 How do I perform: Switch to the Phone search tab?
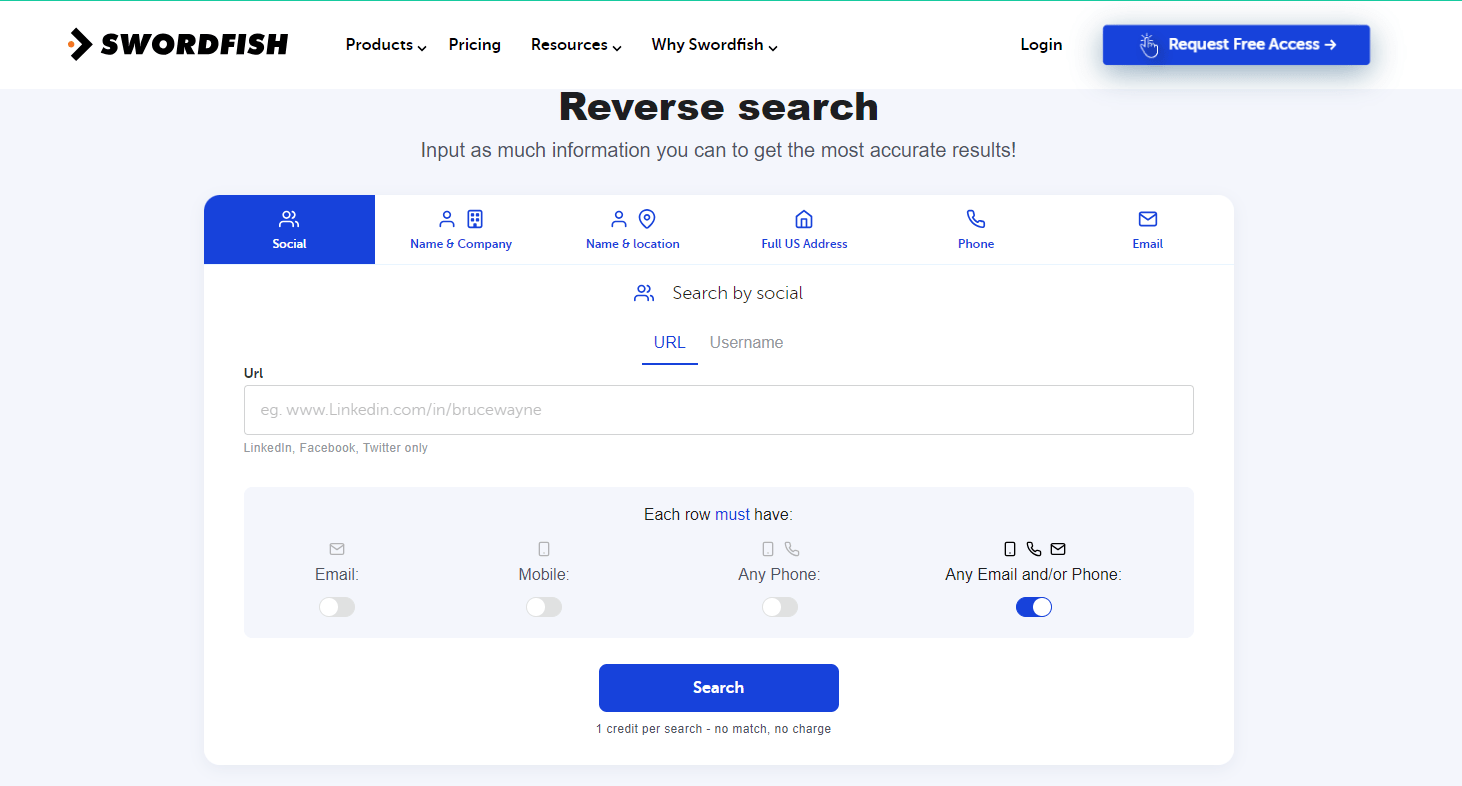pyautogui.click(x=976, y=230)
